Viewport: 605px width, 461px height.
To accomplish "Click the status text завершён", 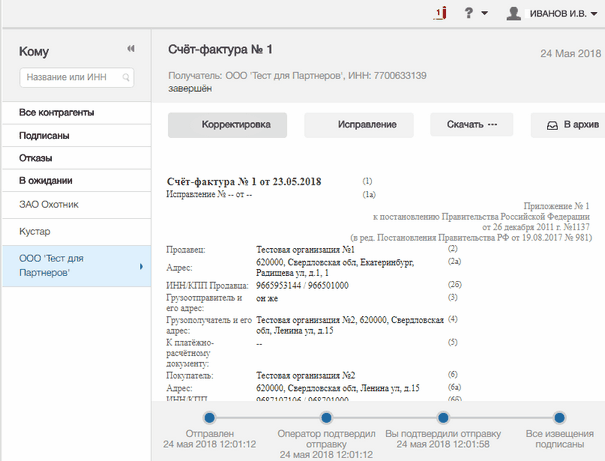I will (190, 88).
